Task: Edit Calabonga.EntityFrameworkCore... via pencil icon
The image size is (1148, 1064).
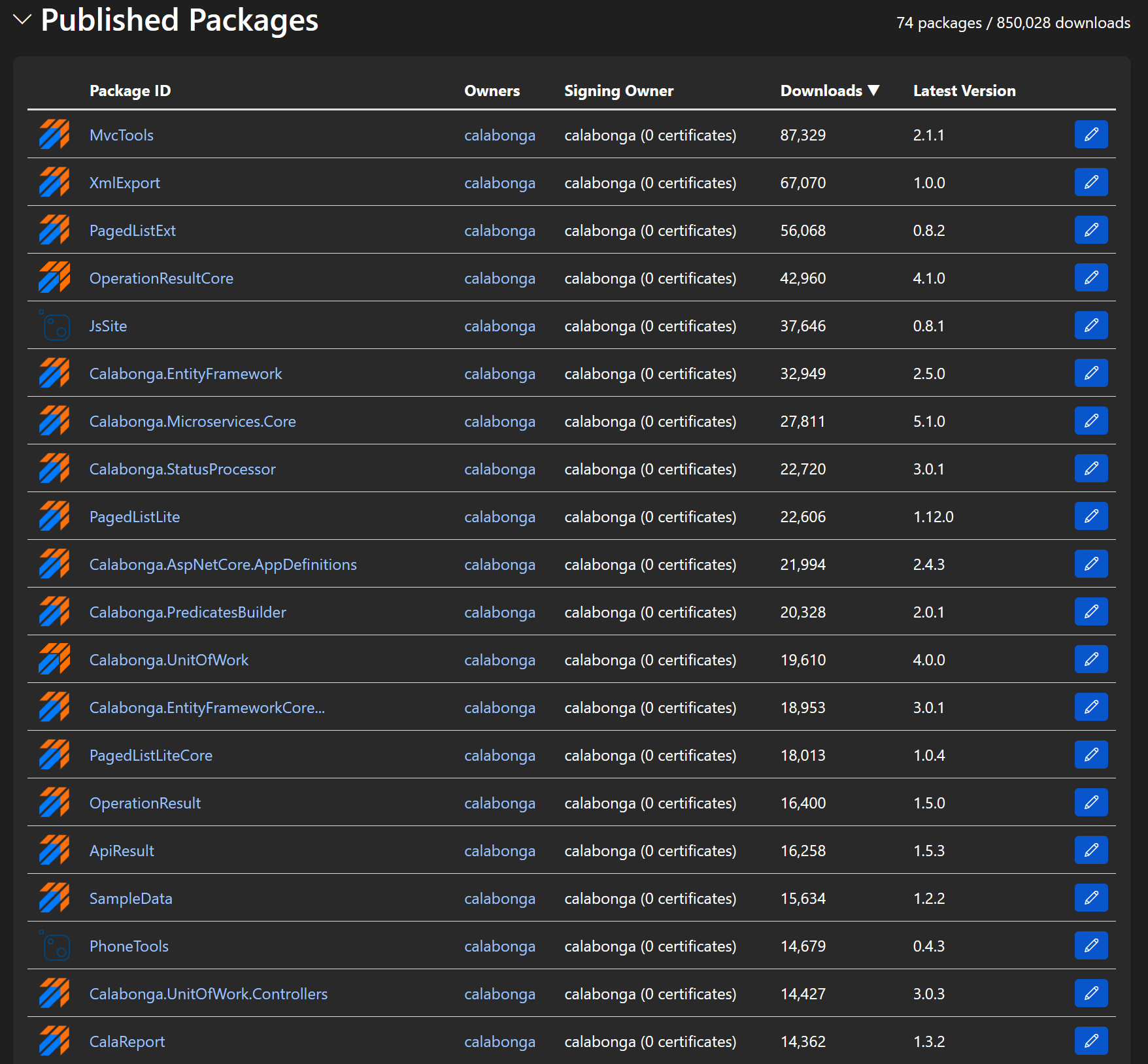Action: click(x=1091, y=707)
